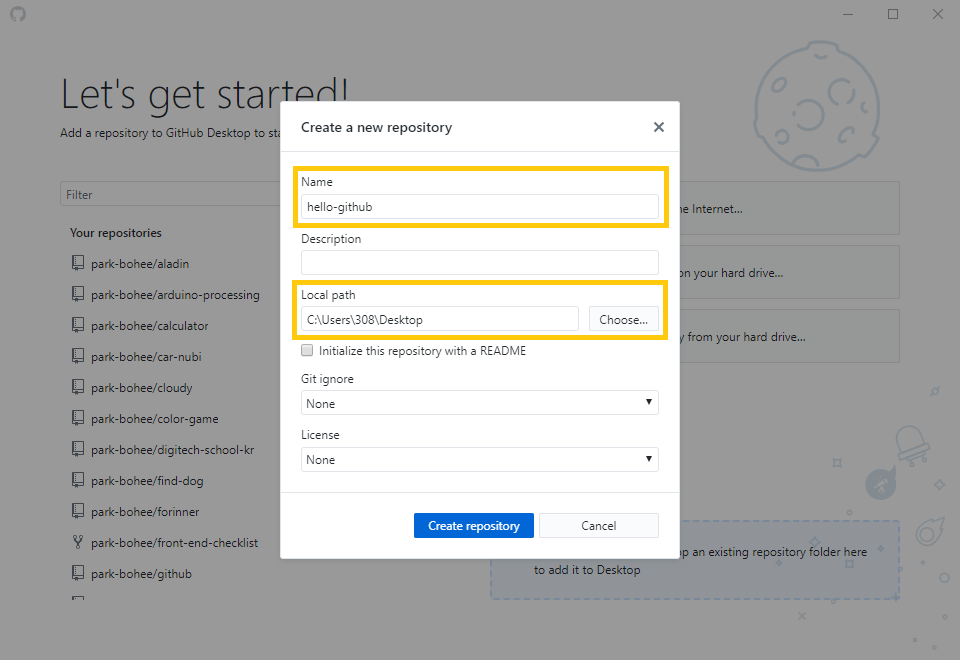Select the park-bohee/github repository
The image size is (960, 660).
coord(141,574)
